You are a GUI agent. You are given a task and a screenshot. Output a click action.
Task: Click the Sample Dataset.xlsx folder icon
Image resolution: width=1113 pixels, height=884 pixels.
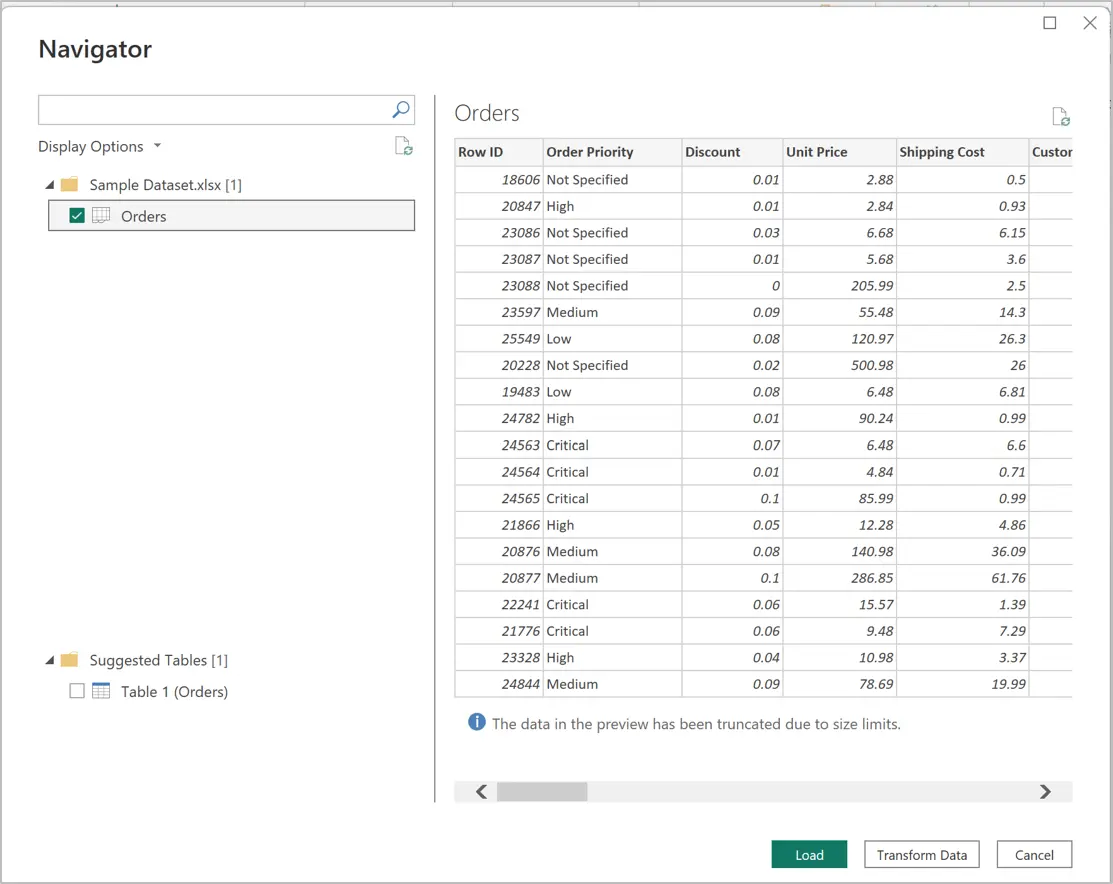[x=70, y=185]
